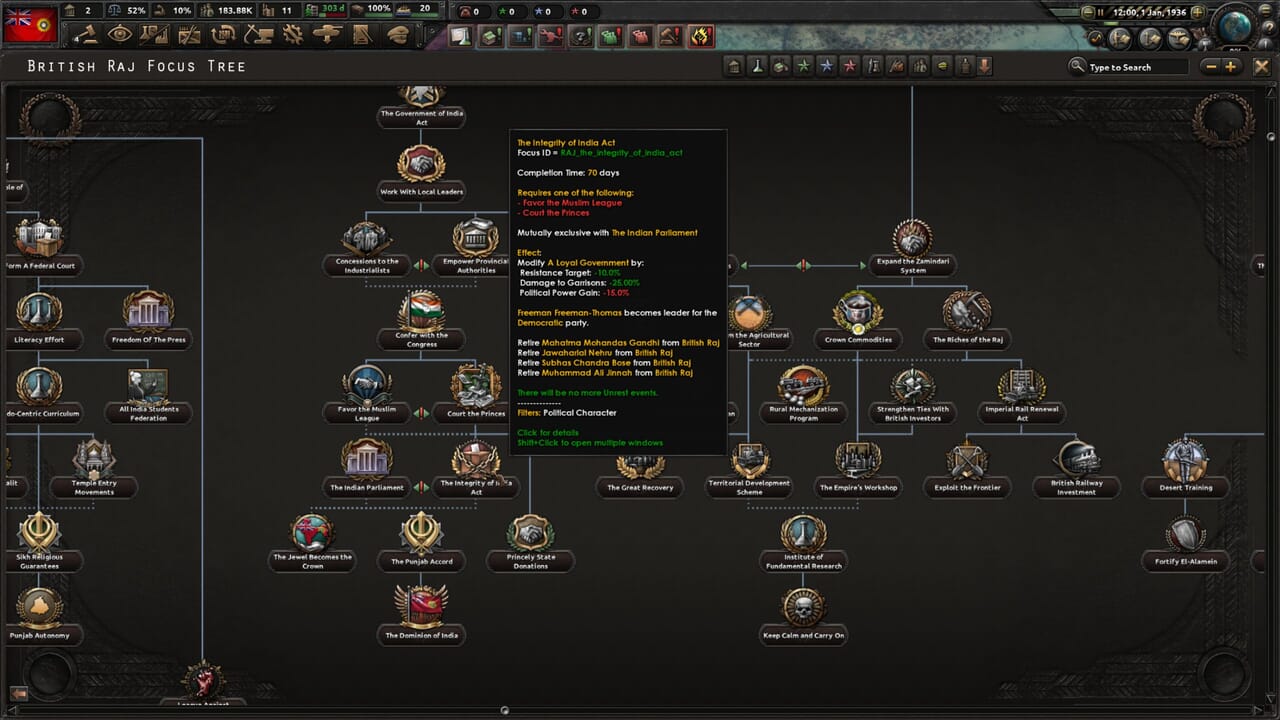Select the Desert Training focus
1280x720 pixels.
(x=1185, y=468)
